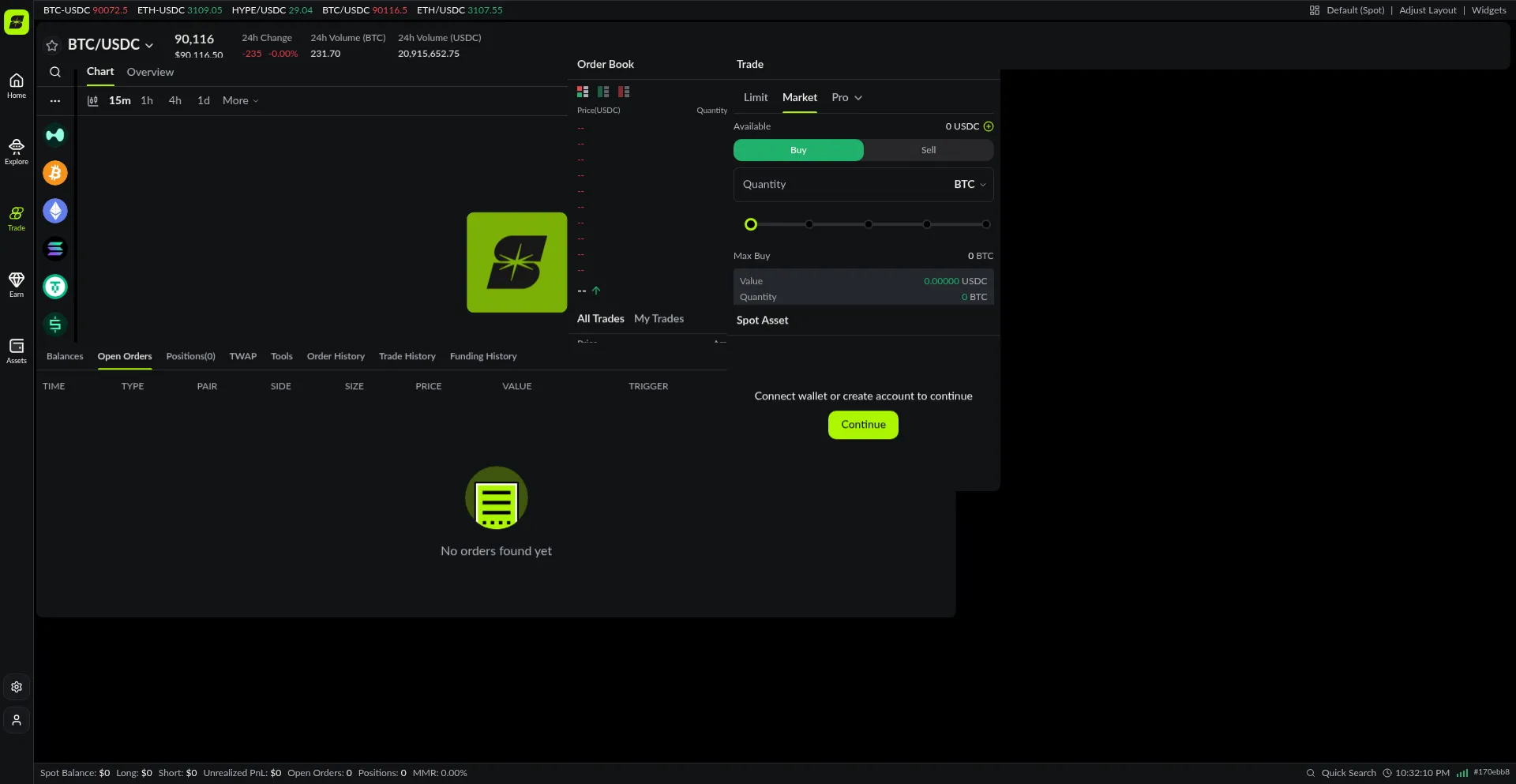This screenshot has width=1516, height=784.
Task: Switch to the Order History tab
Action: (336, 357)
